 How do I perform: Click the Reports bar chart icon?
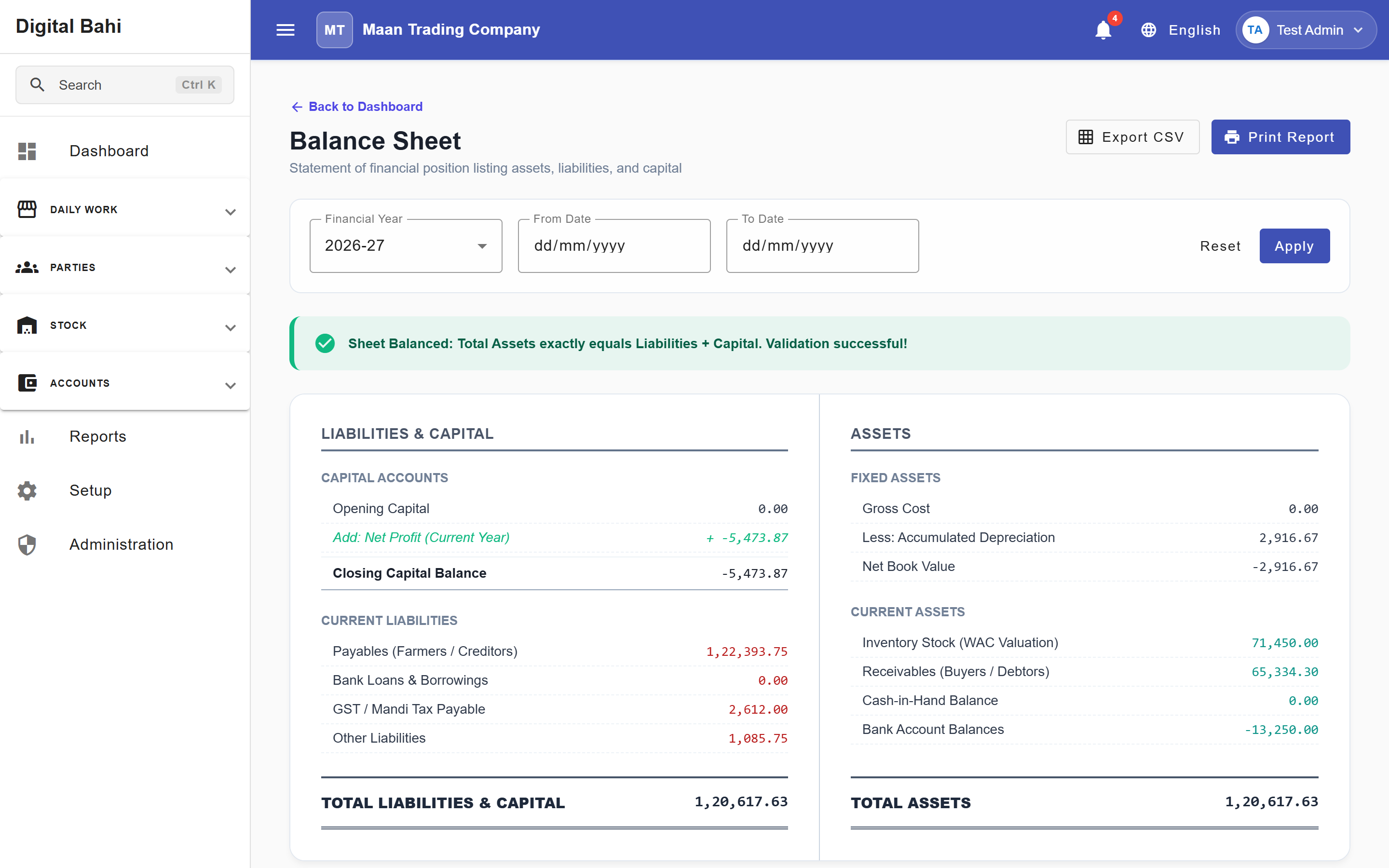coord(27,437)
